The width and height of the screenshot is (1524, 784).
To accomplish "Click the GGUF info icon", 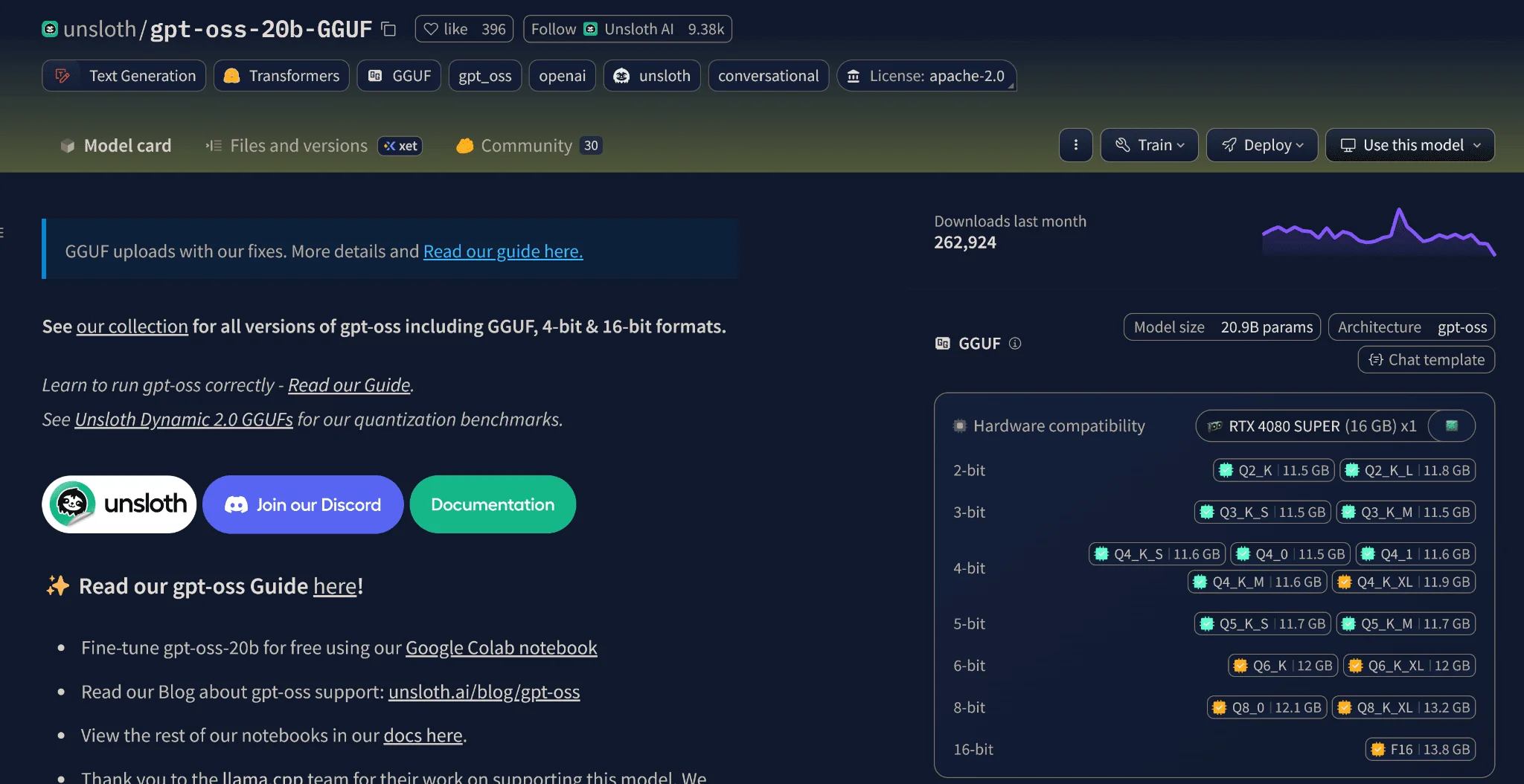I will 1015,343.
